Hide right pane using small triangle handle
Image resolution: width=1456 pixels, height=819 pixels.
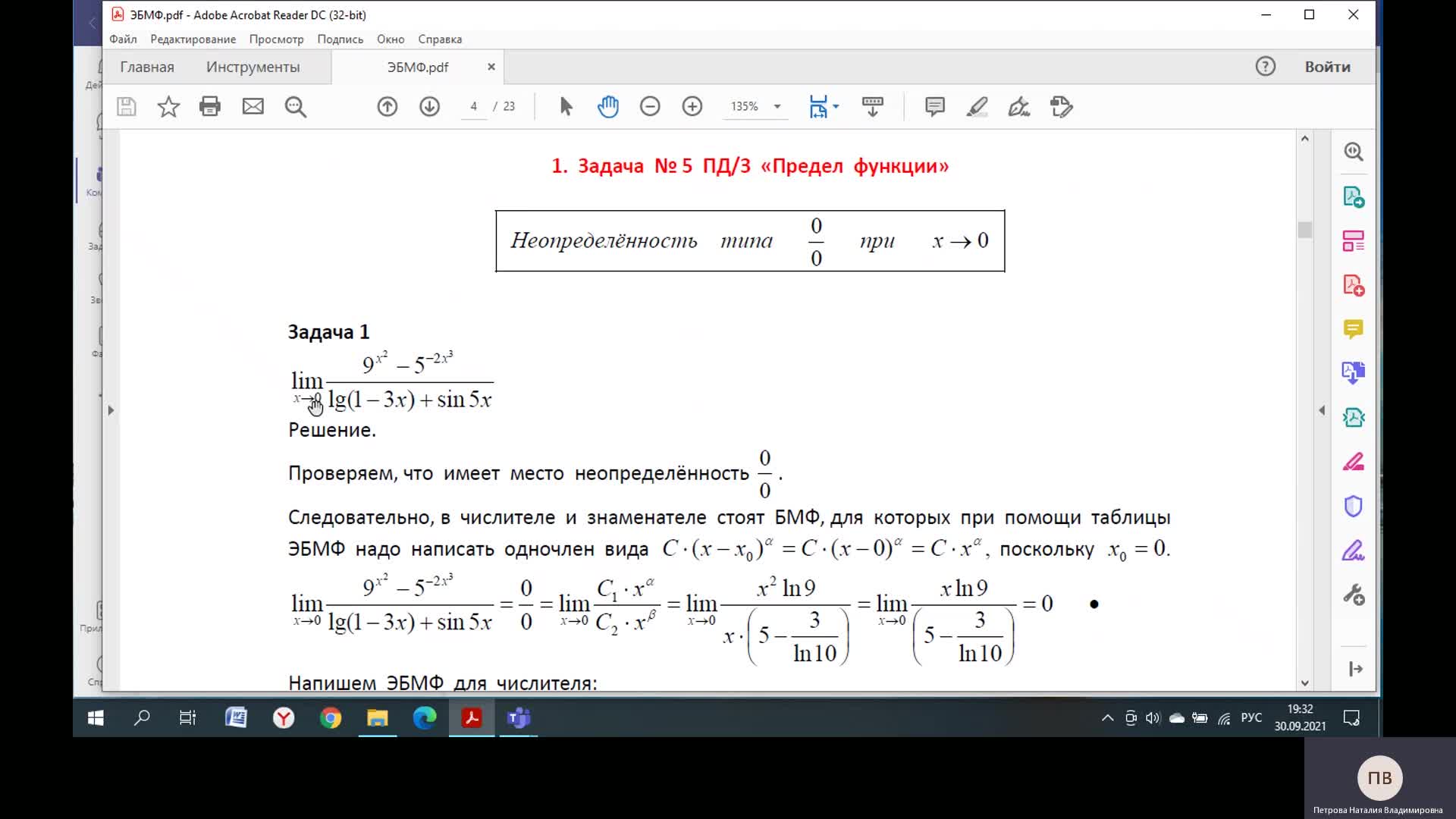(1322, 410)
